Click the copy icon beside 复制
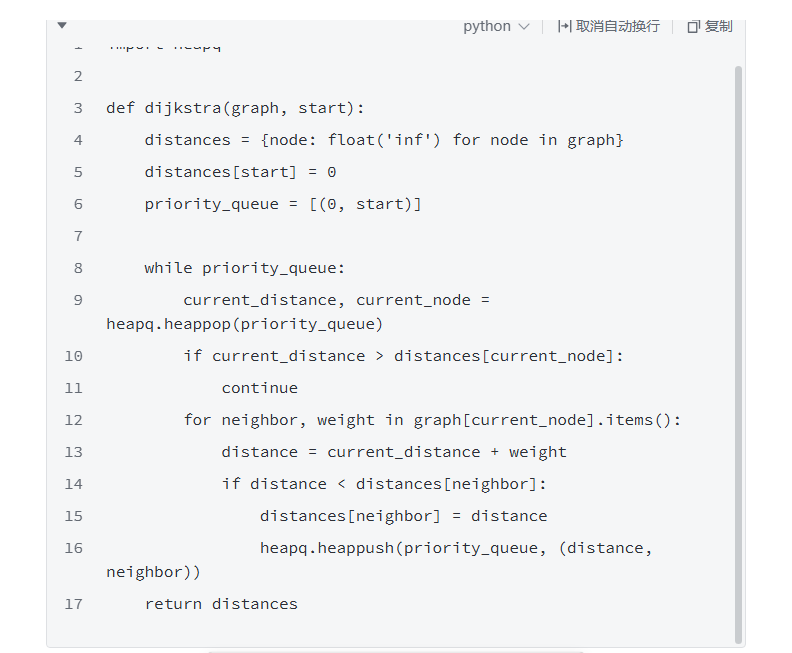Image resolution: width=792 pixels, height=653 pixels. click(x=693, y=27)
